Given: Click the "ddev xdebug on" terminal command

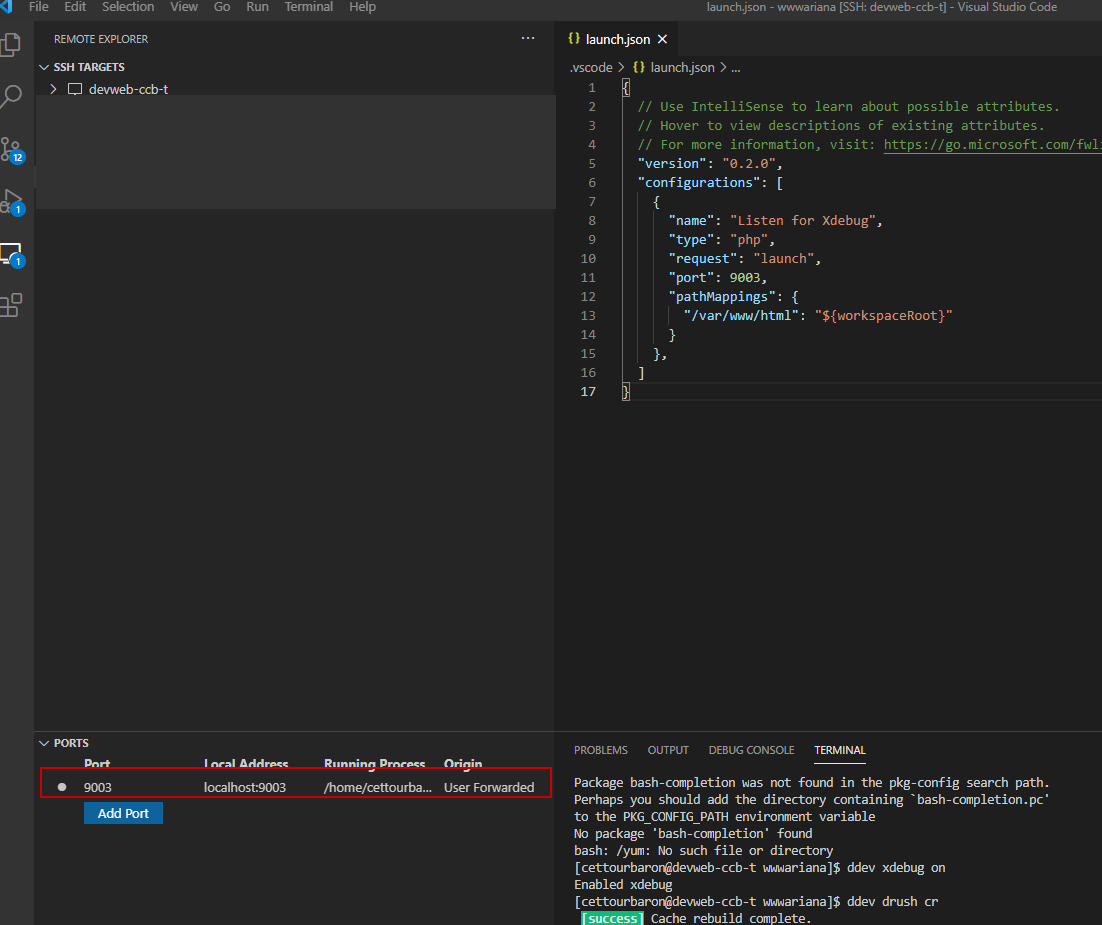Looking at the screenshot, I should [x=896, y=867].
